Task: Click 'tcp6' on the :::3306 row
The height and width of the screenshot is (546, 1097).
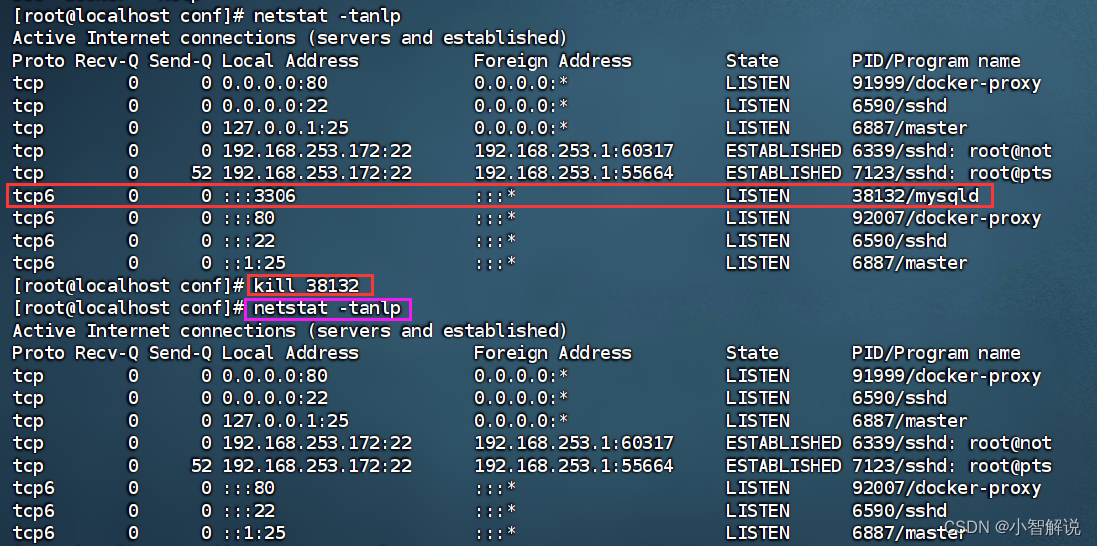Action: (34, 196)
